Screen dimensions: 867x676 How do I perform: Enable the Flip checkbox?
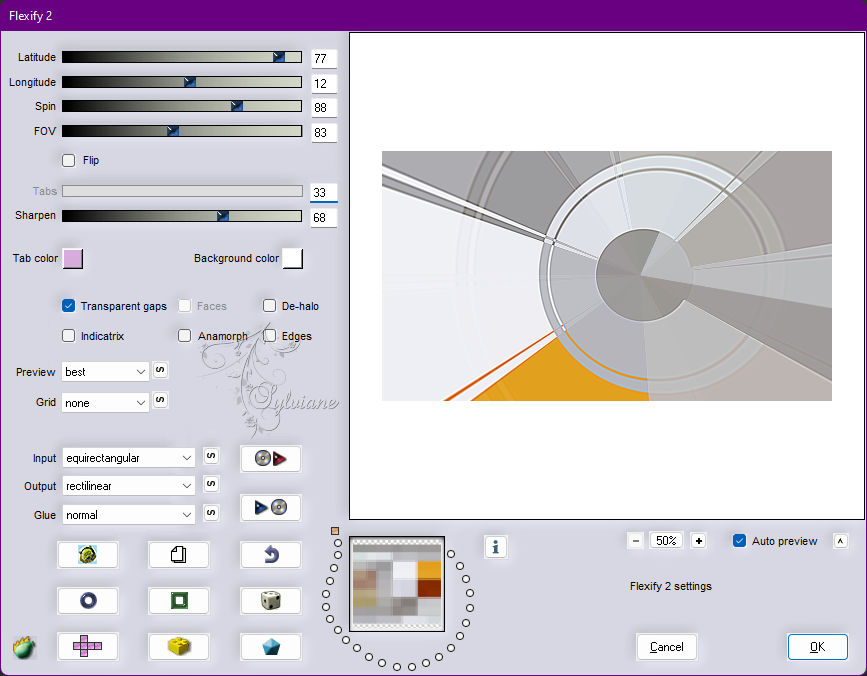(x=69, y=160)
